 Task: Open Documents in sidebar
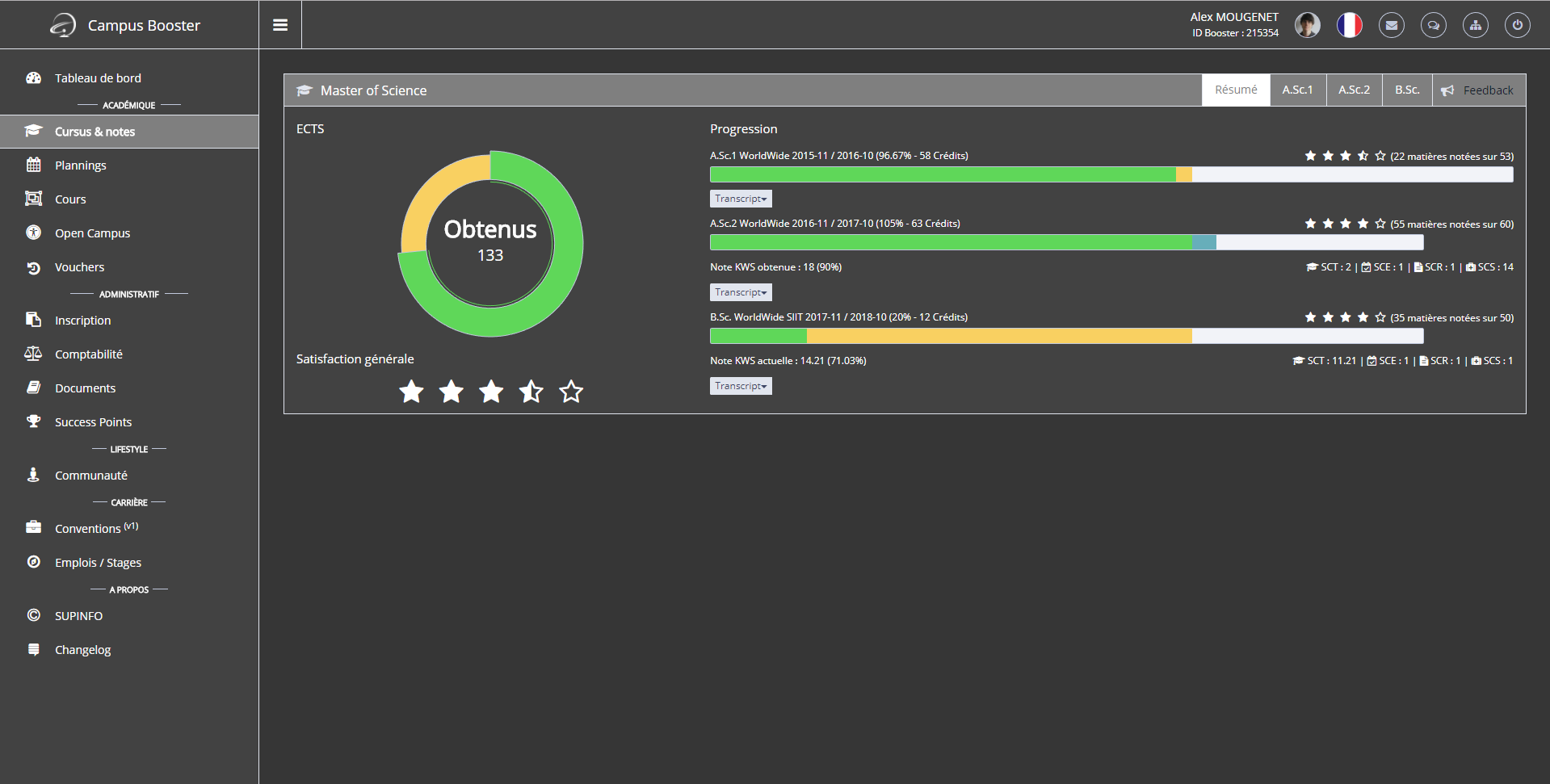[85, 388]
